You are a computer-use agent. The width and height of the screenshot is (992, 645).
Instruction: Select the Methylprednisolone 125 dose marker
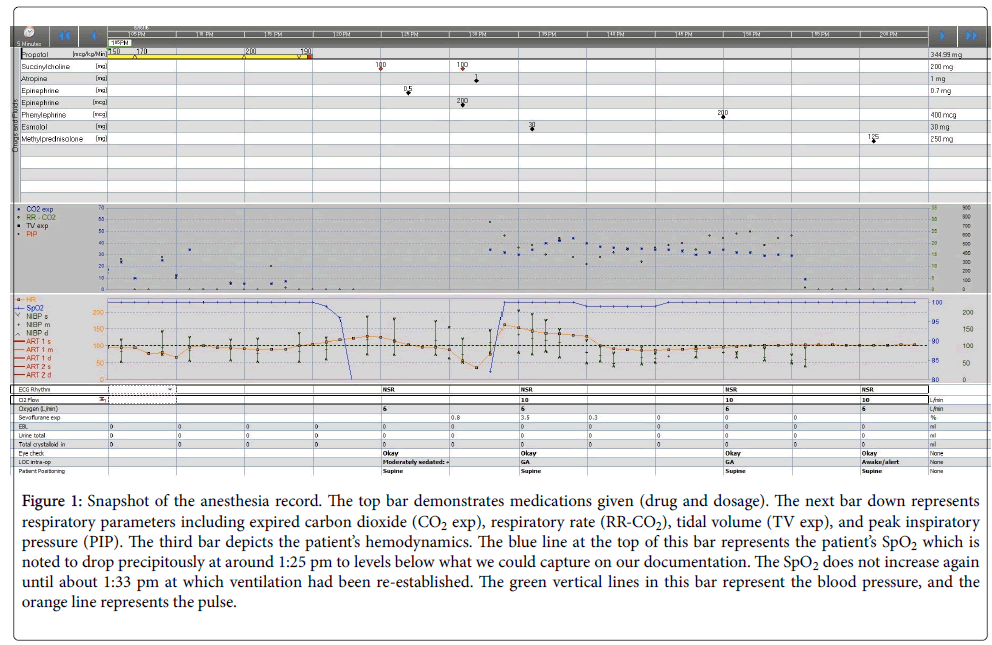click(874, 140)
